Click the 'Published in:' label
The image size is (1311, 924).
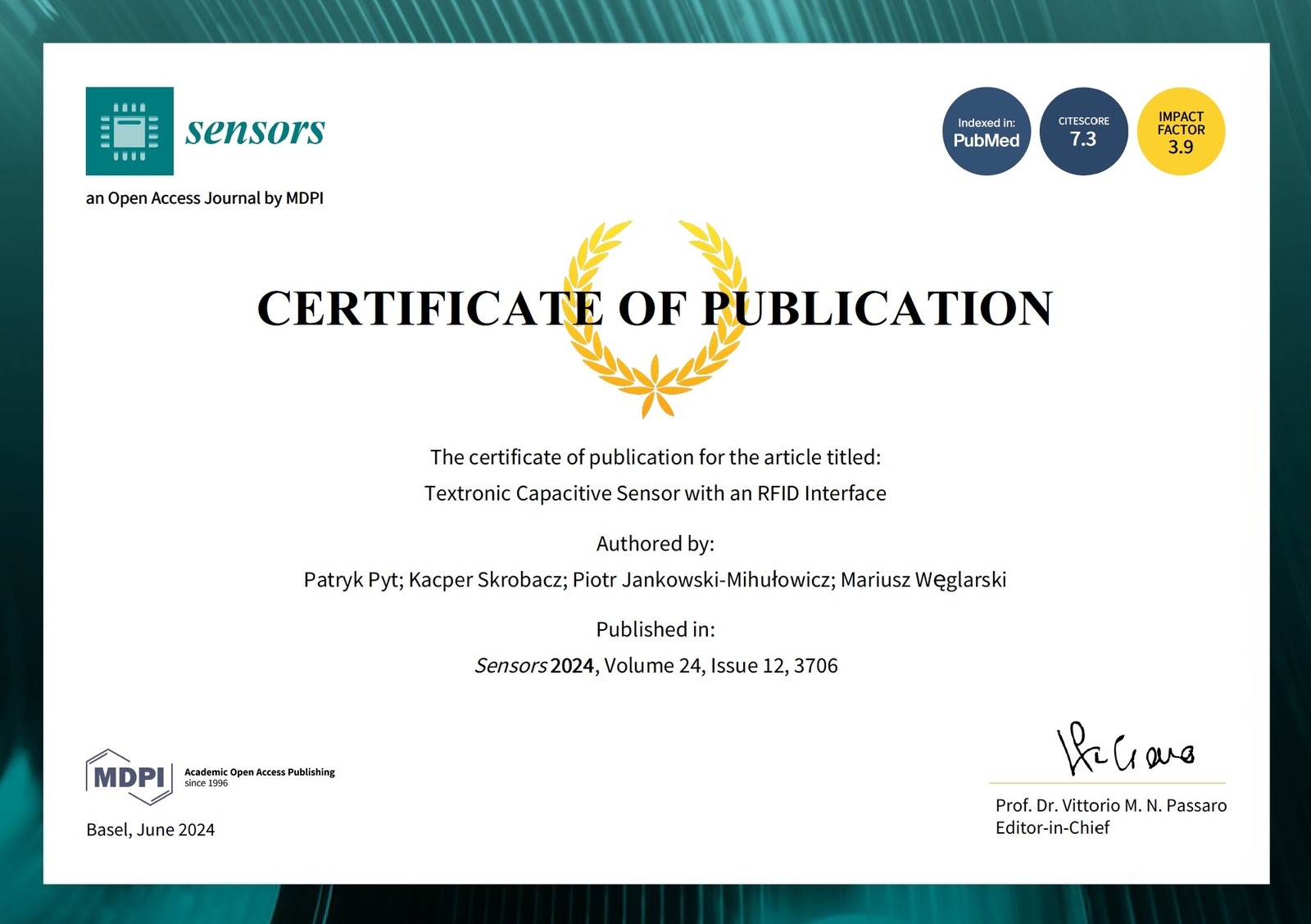tap(655, 629)
